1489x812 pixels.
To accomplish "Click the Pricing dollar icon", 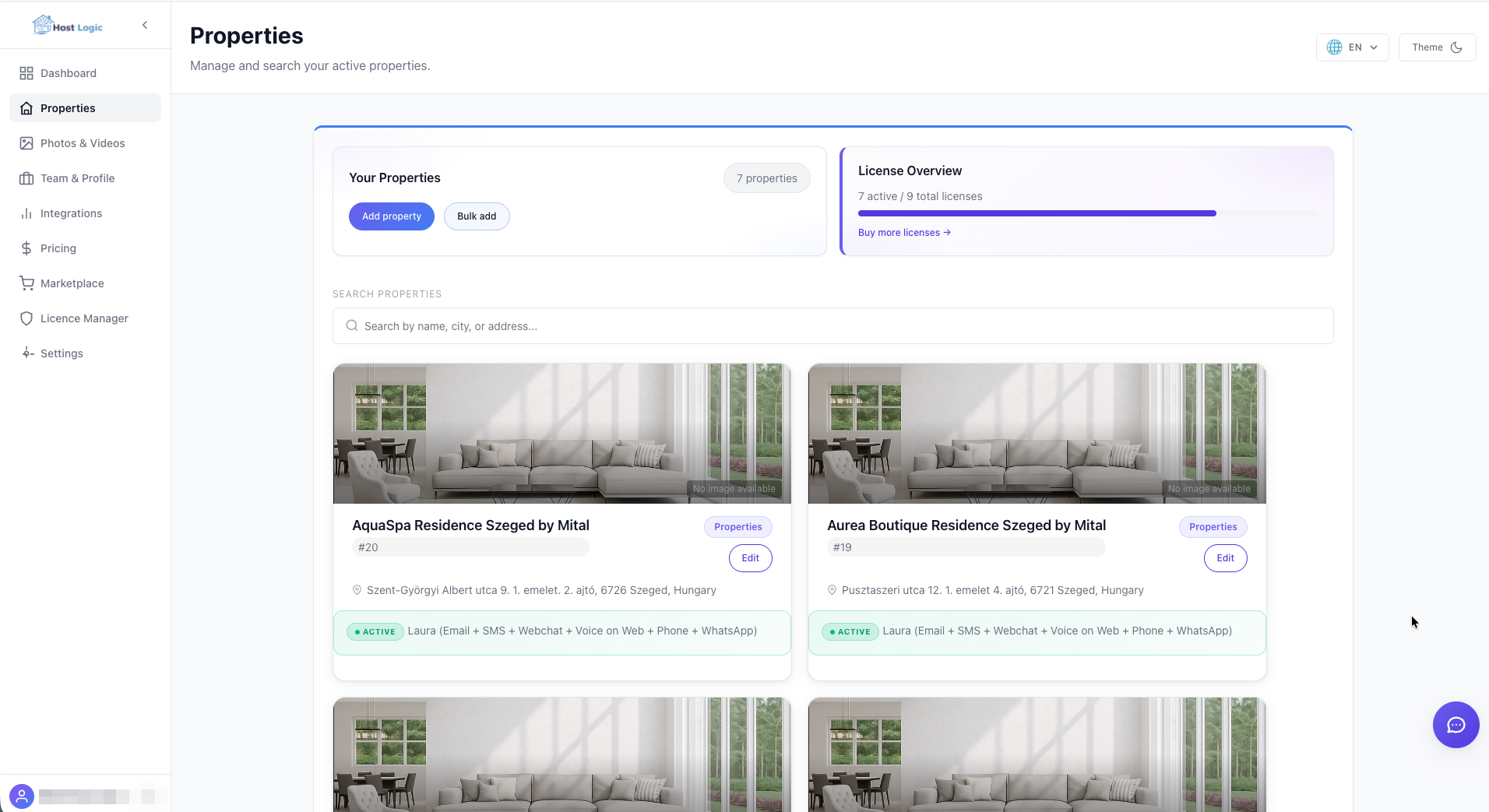I will (x=26, y=248).
